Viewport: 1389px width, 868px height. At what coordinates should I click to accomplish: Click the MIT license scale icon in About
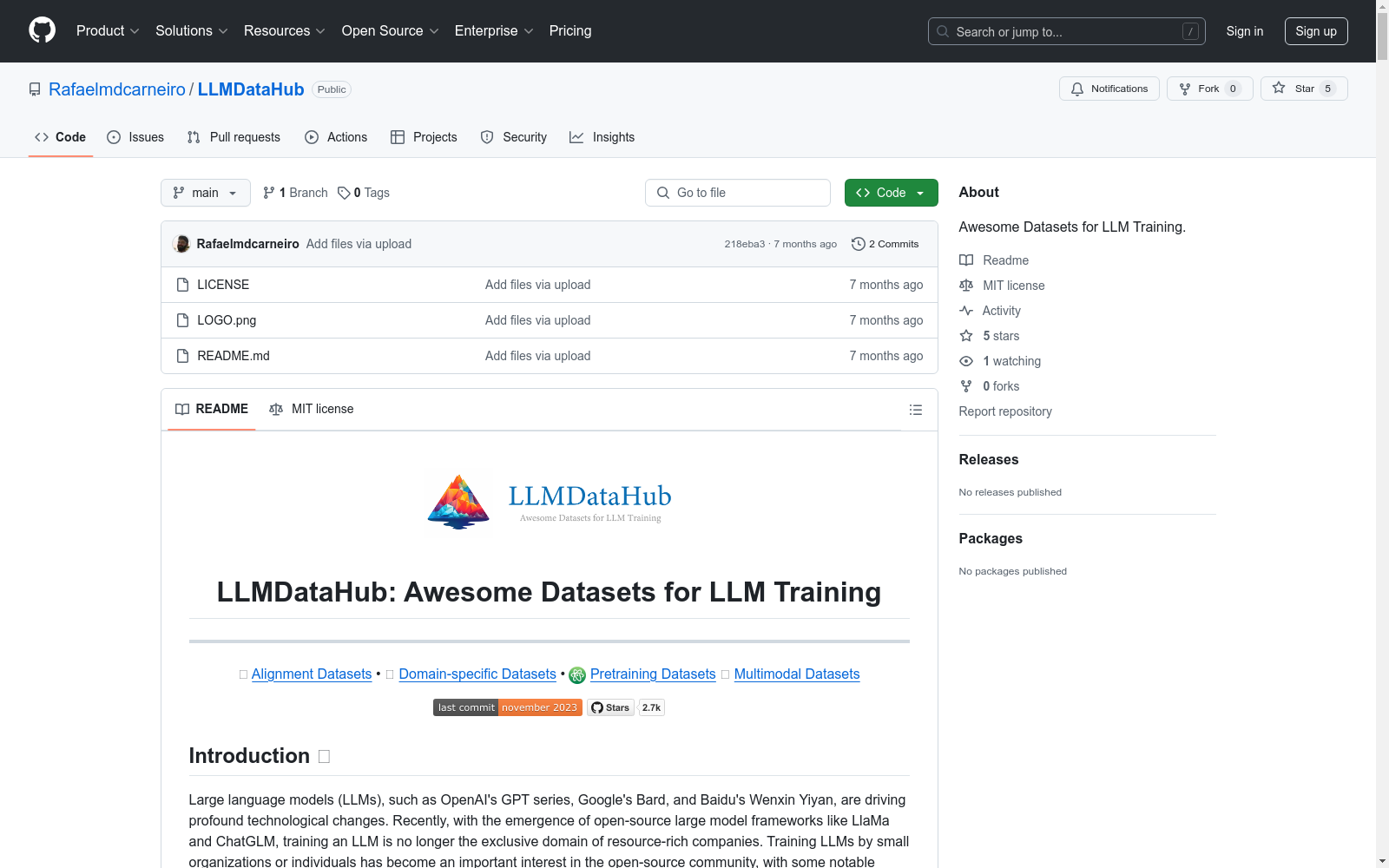click(966, 286)
